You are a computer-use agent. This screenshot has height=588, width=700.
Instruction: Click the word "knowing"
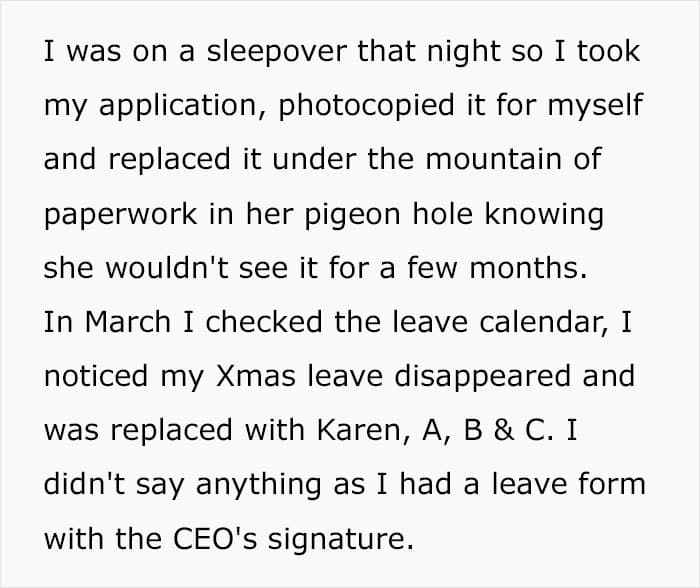coord(544,215)
